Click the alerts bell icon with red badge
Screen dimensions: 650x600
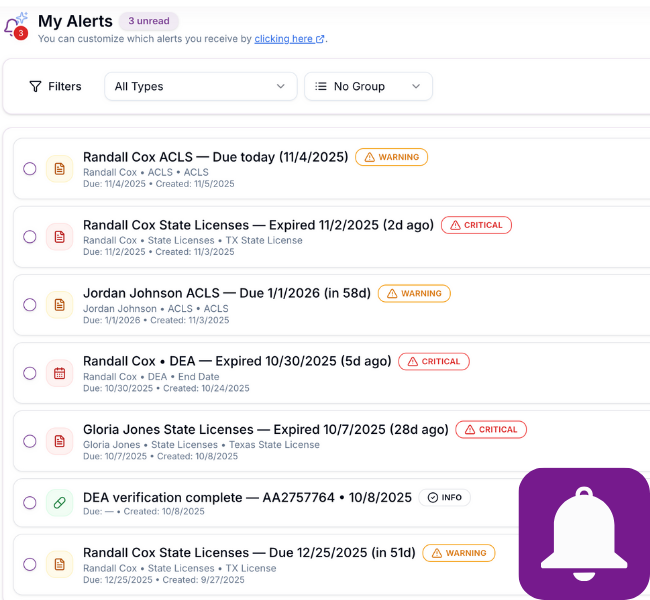(x=16, y=26)
